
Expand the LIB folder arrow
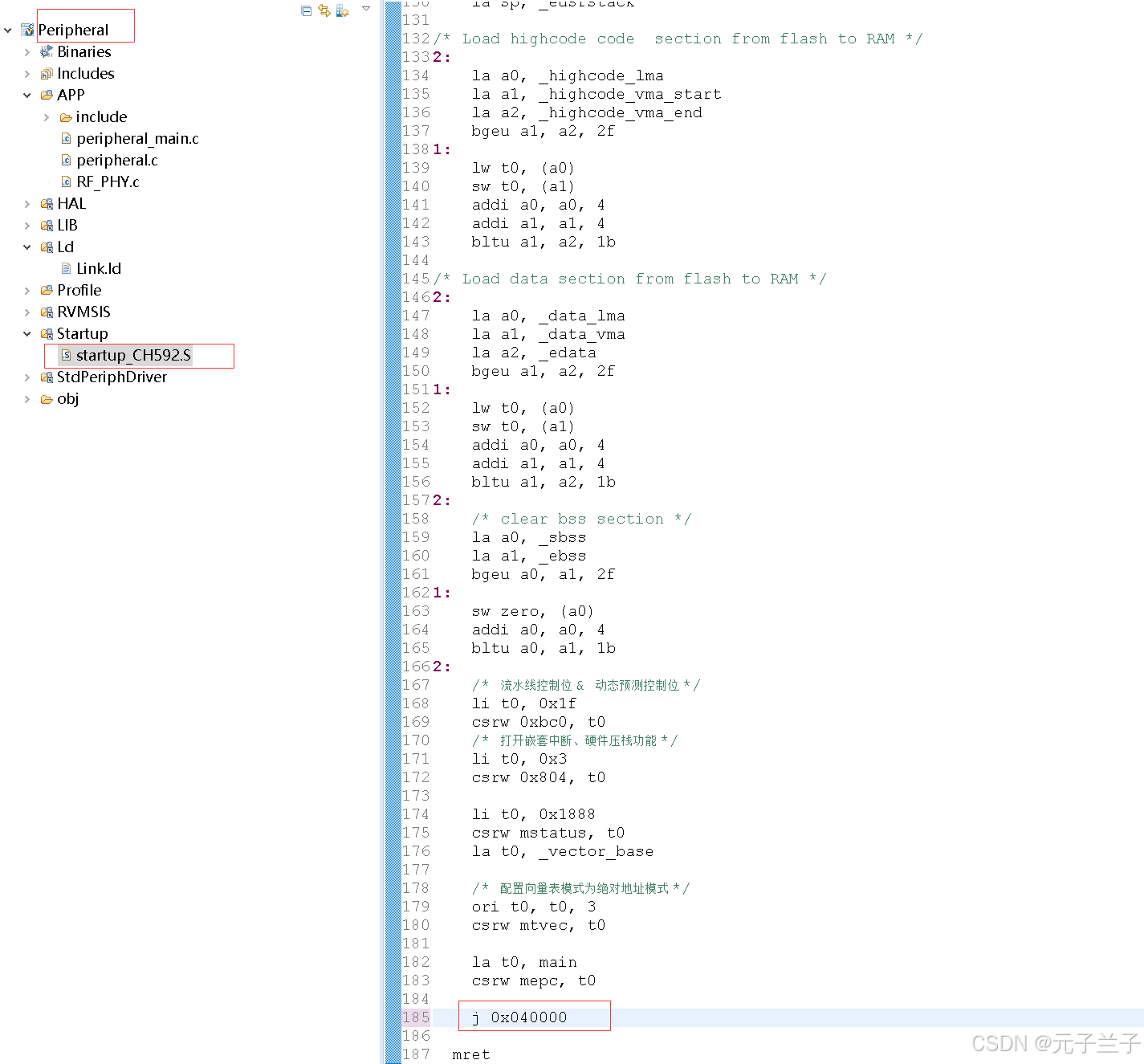tap(27, 226)
